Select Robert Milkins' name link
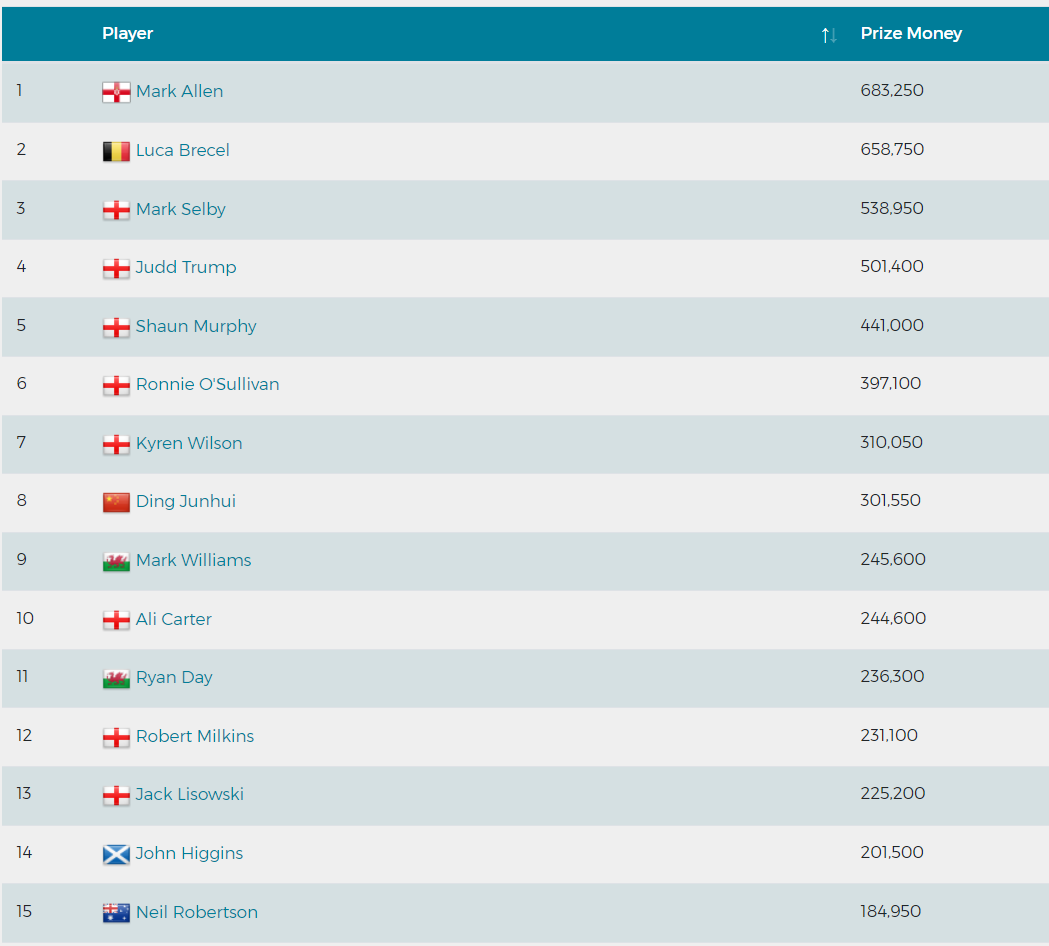The image size is (1049, 946). click(x=195, y=736)
